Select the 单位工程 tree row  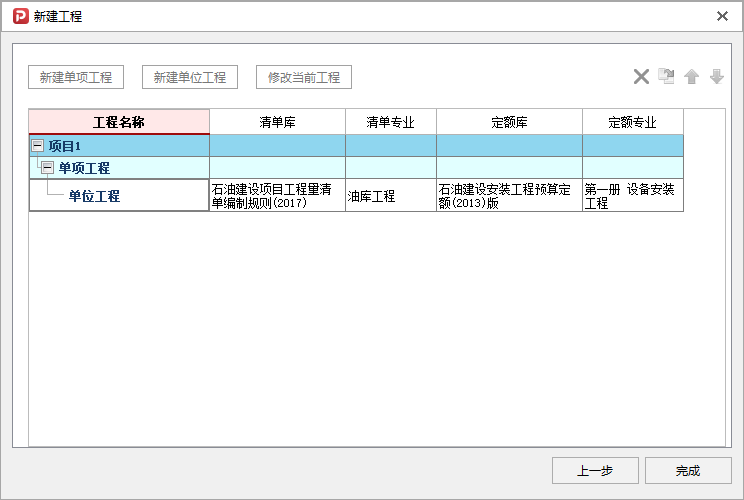(94, 196)
